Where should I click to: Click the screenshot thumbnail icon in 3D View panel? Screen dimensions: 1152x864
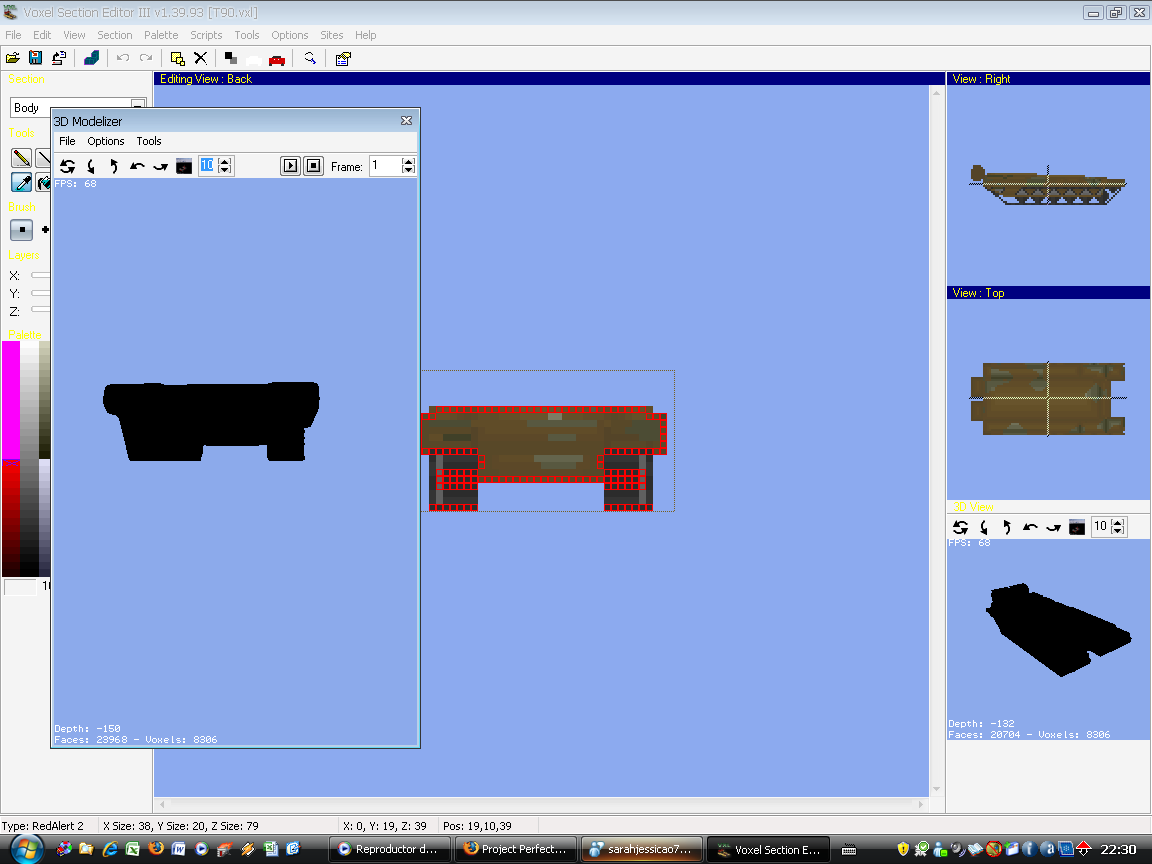tap(1077, 527)
